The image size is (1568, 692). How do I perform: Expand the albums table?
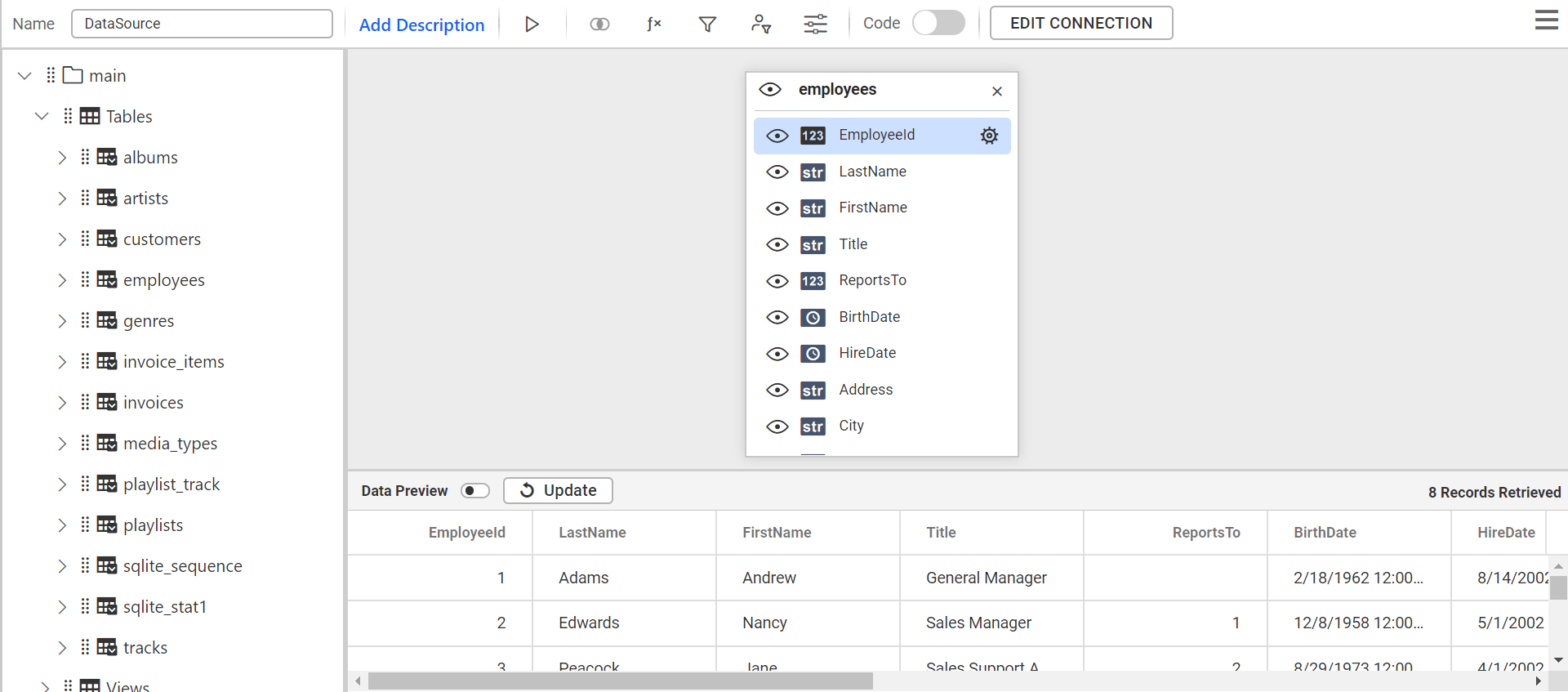coord(62,157)
